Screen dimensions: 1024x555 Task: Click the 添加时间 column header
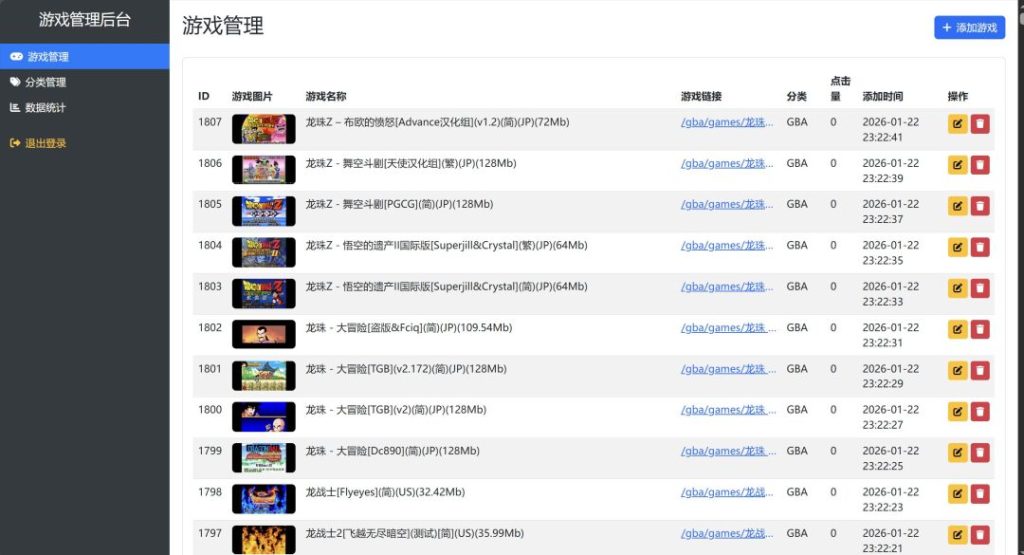pos(882,97)
